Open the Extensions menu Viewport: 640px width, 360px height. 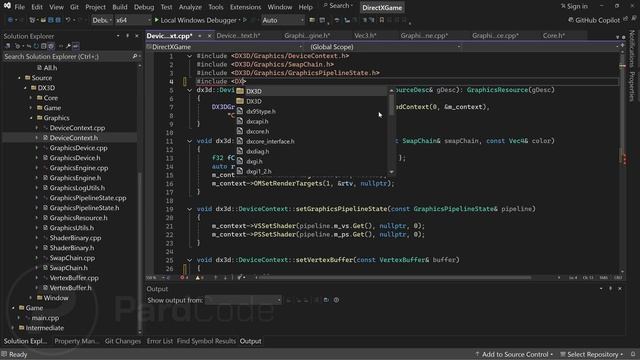[x=245, y=7]
